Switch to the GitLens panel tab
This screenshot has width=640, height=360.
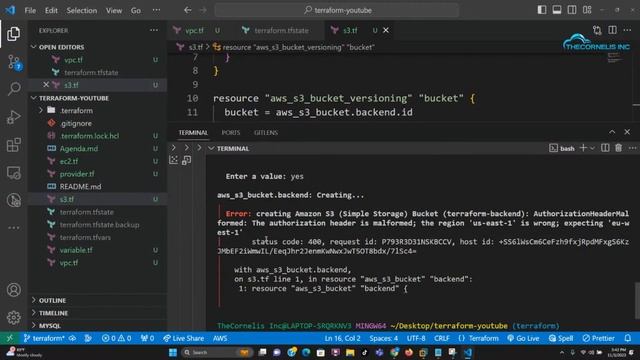point(266,133)
